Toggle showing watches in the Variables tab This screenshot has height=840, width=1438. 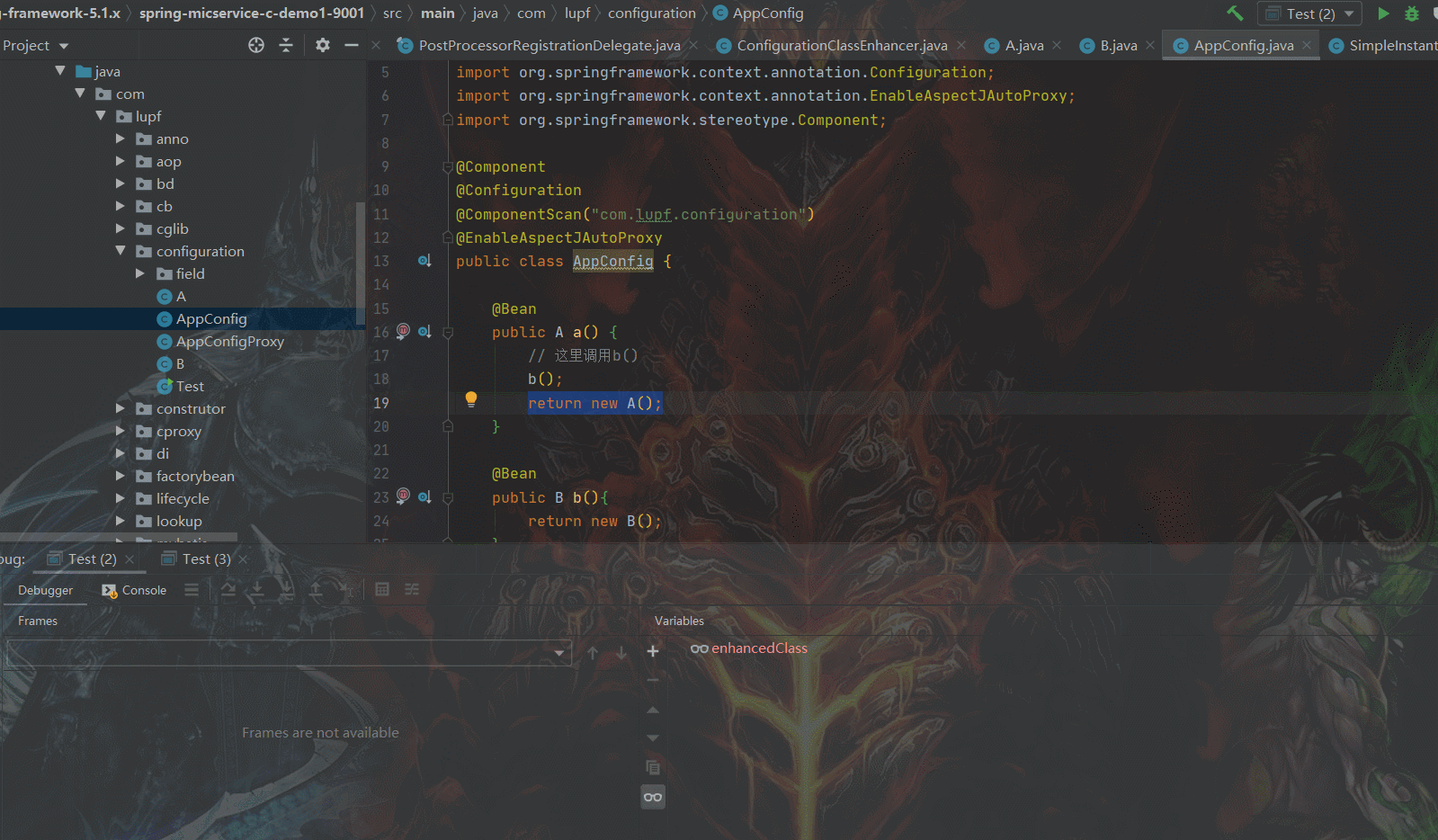point(653,797)
